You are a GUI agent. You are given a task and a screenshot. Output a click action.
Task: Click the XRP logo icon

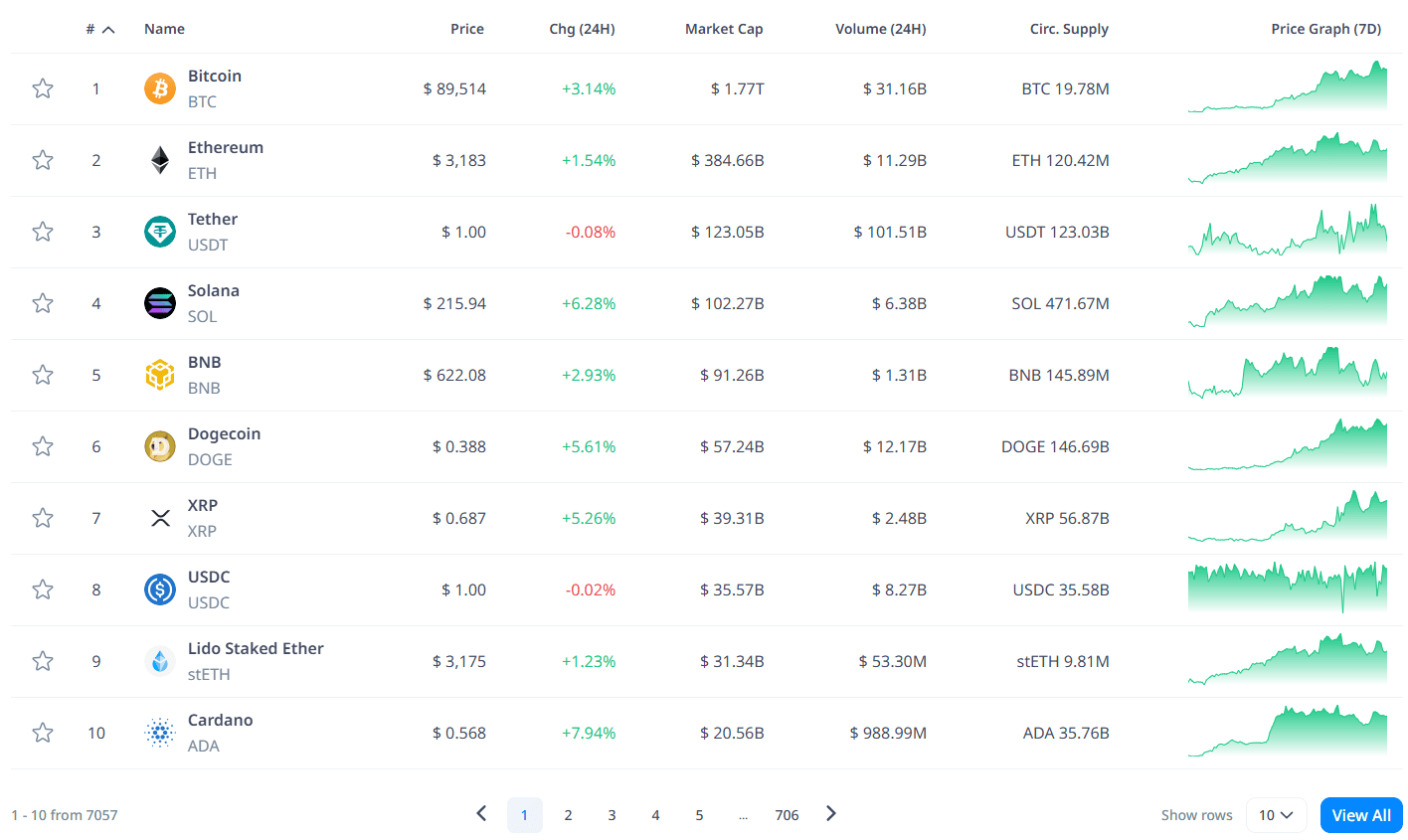pos(160,518)
